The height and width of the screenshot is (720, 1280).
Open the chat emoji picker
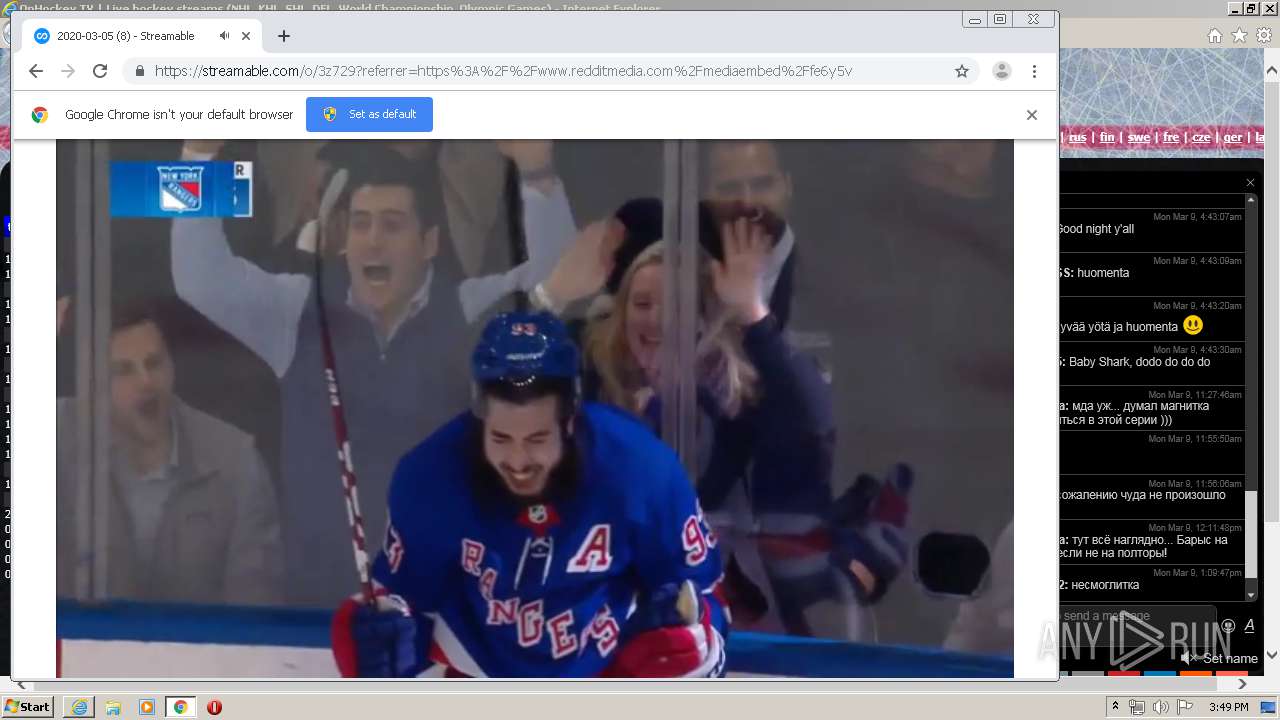click(x=1228, y=626)
